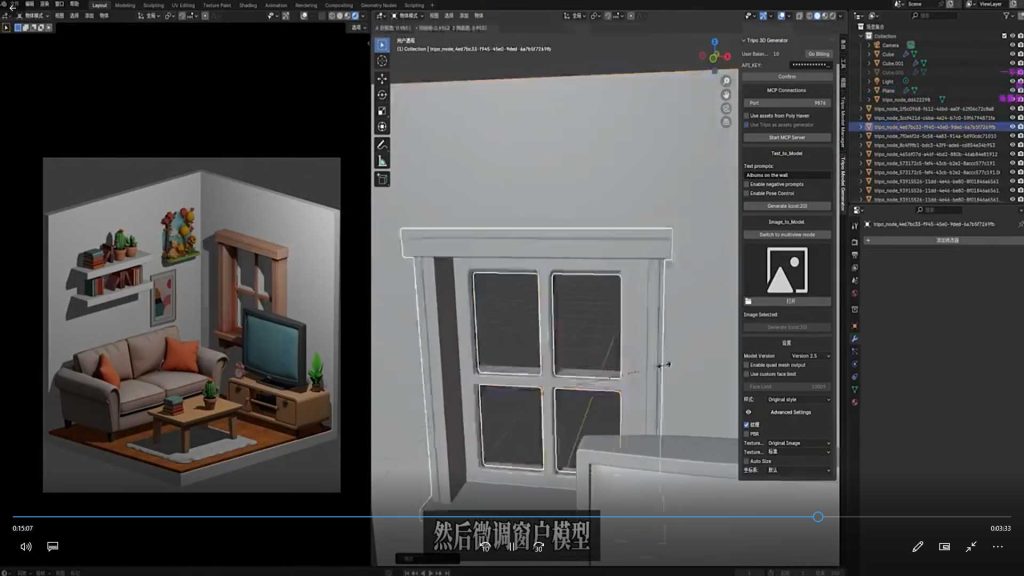Expand the Camera item in outliner

(869, 45)
